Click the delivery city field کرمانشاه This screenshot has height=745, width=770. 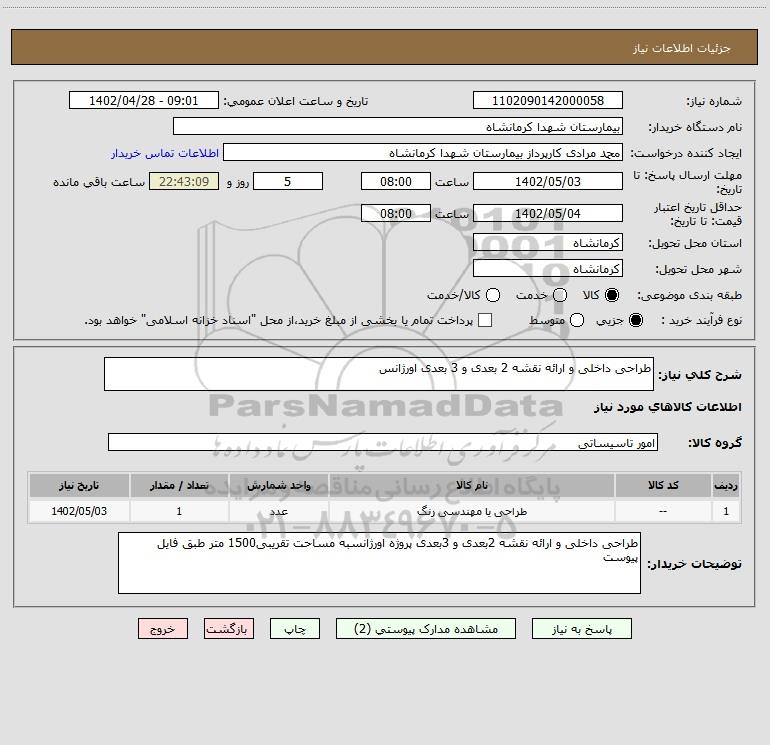point(548,268)
